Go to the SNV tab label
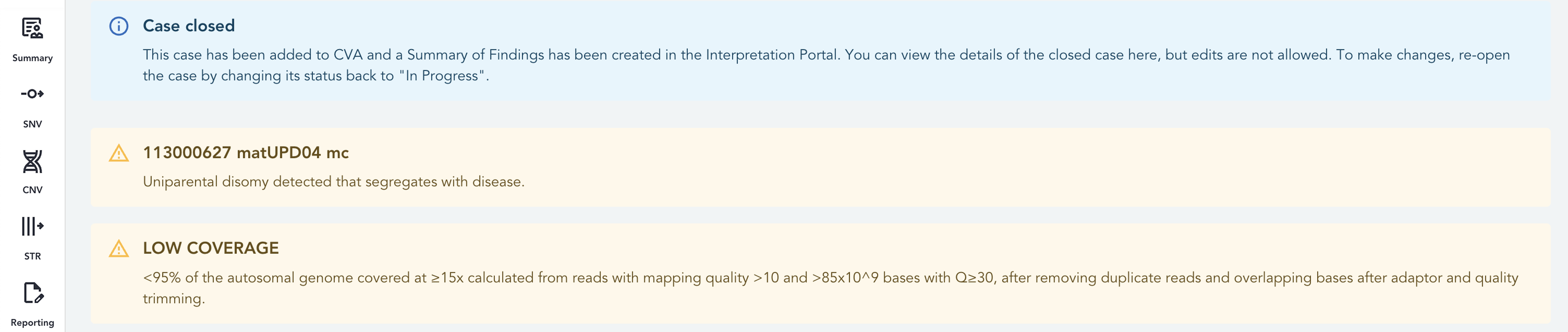This screenshot has height=332, width=1568. click(32, 124)
